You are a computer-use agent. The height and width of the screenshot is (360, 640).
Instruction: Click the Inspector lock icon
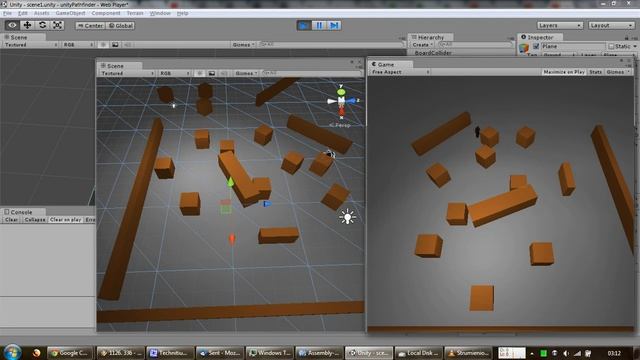pyautogui.click(x=627, y=38)
